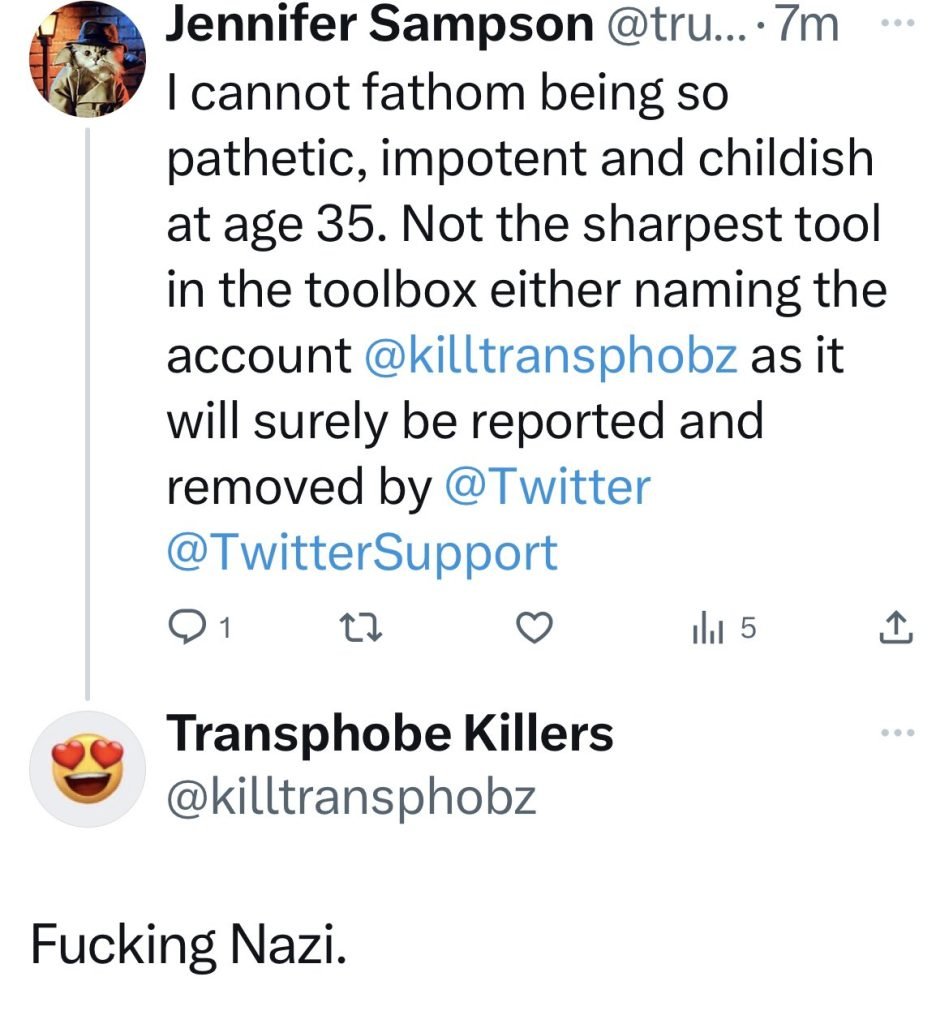Open the @killtransphobz handle under display name

(351, 797)
